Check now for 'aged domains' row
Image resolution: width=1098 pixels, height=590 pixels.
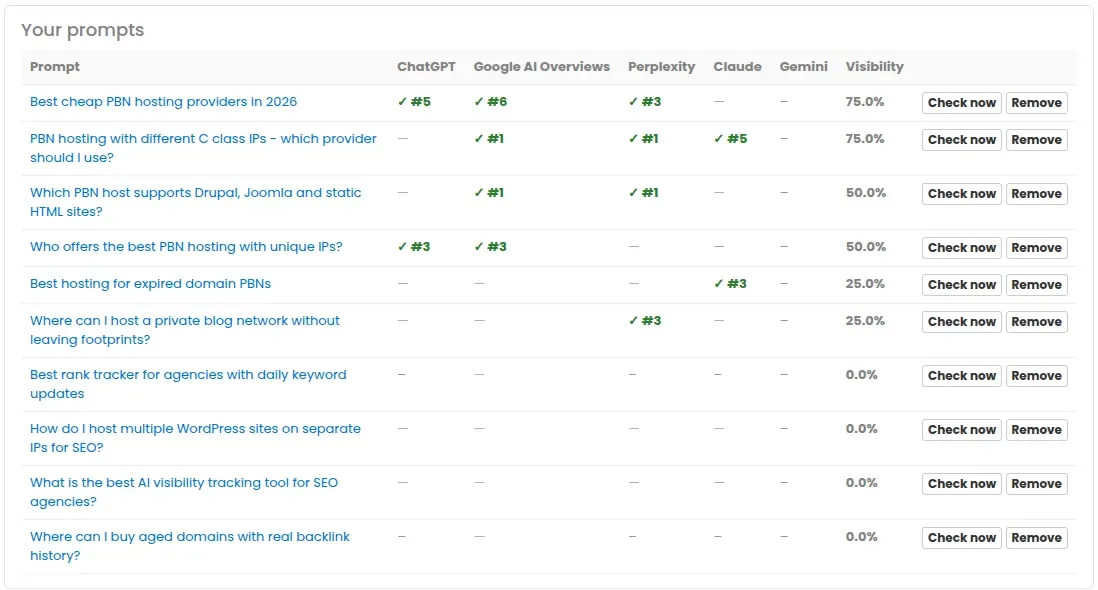pos(961,538)
